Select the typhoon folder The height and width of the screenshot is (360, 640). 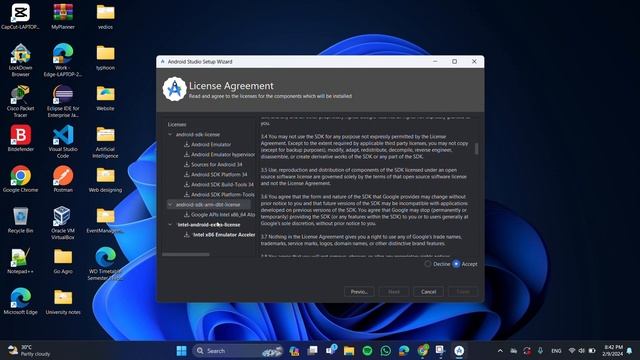105,57
